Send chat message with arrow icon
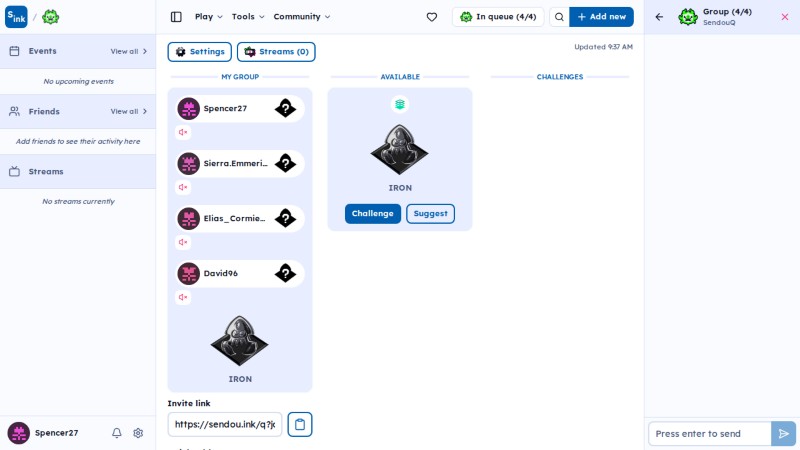The width and height of the screenshot is (800, 450). click(784, 434)
